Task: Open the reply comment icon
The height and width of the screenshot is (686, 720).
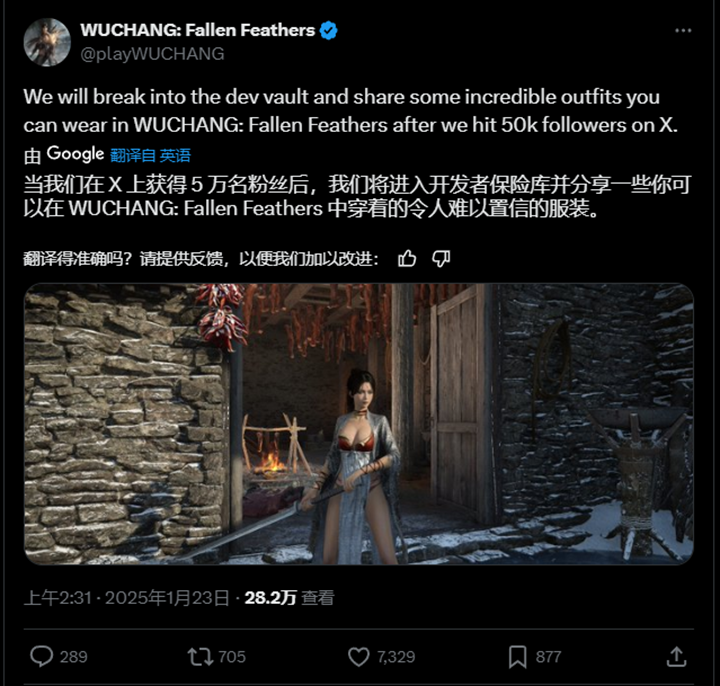Action: pos(41,656)
